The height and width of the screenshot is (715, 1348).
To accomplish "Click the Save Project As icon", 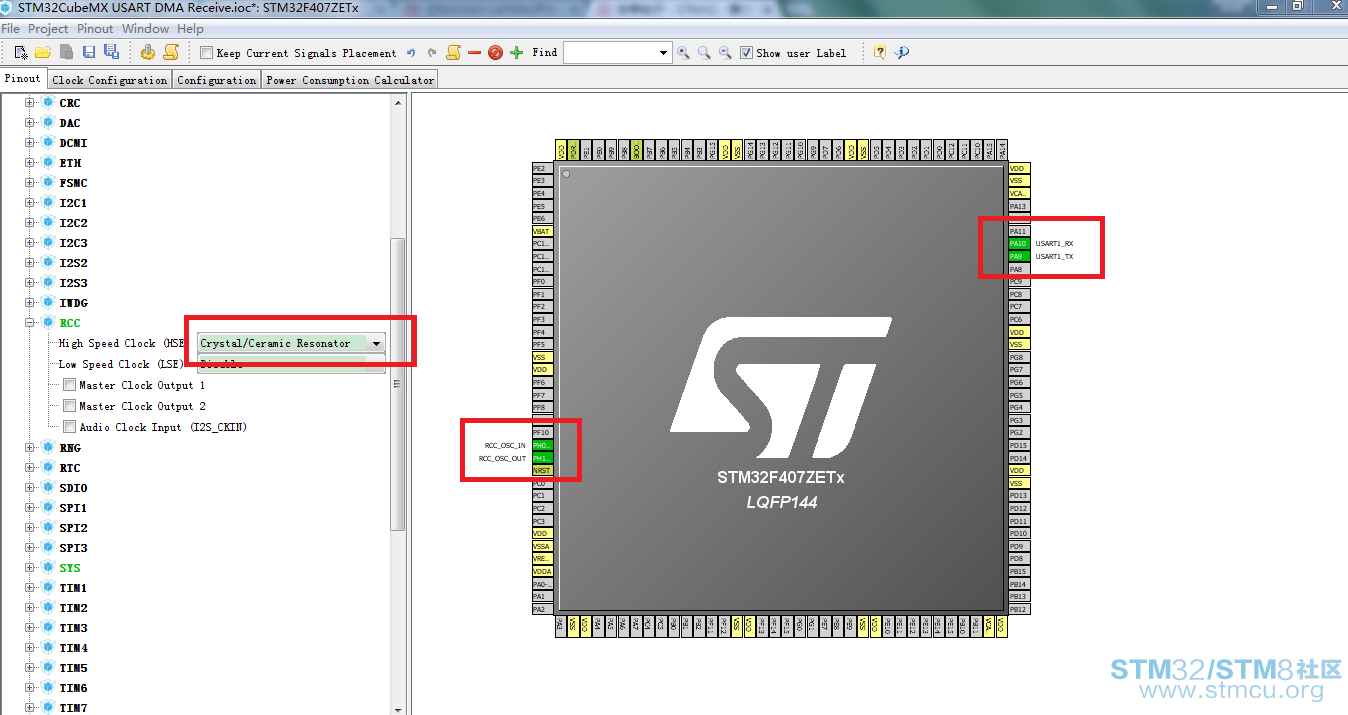I will (x=111, y=52).
